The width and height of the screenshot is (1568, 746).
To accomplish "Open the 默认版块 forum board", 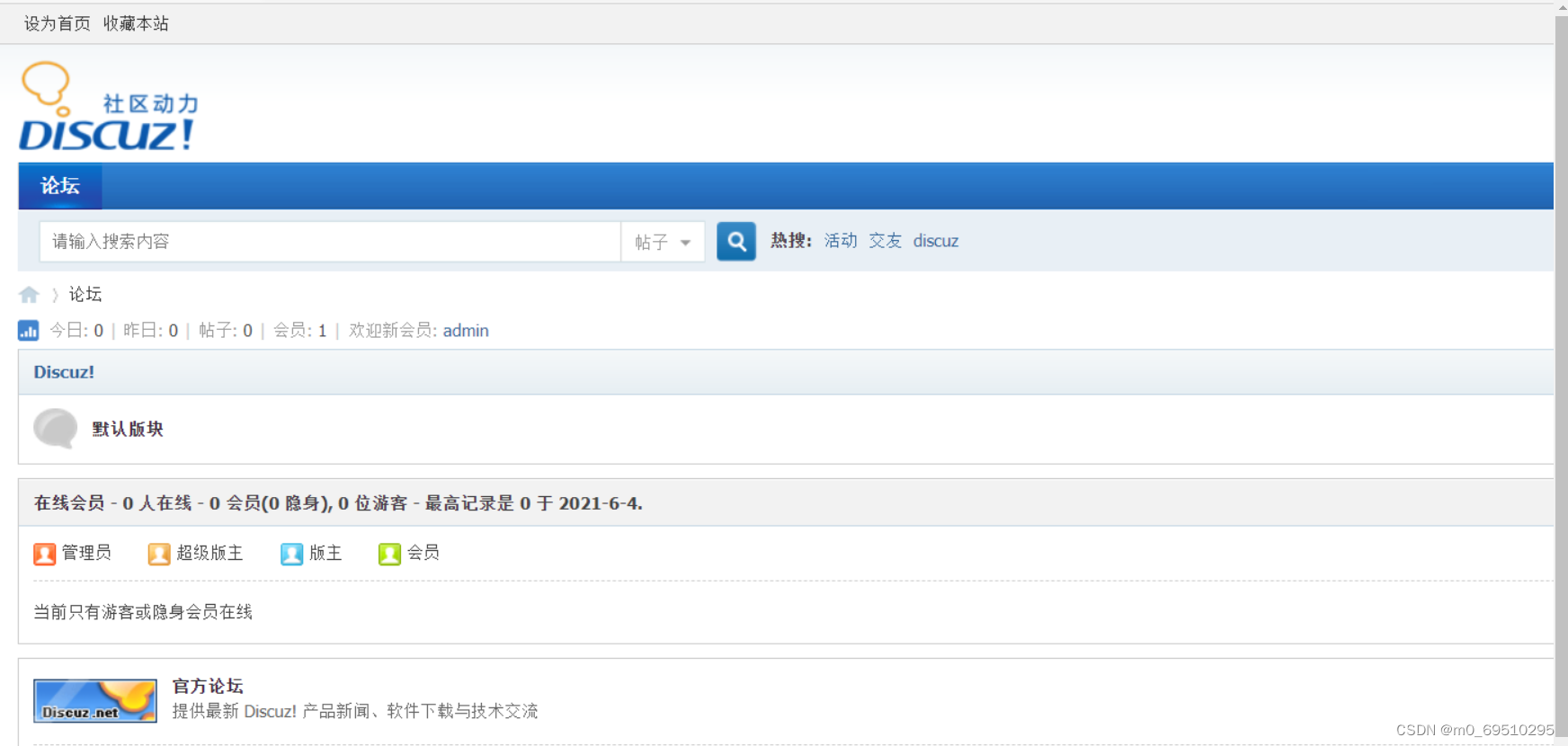I will pos(128,429).
